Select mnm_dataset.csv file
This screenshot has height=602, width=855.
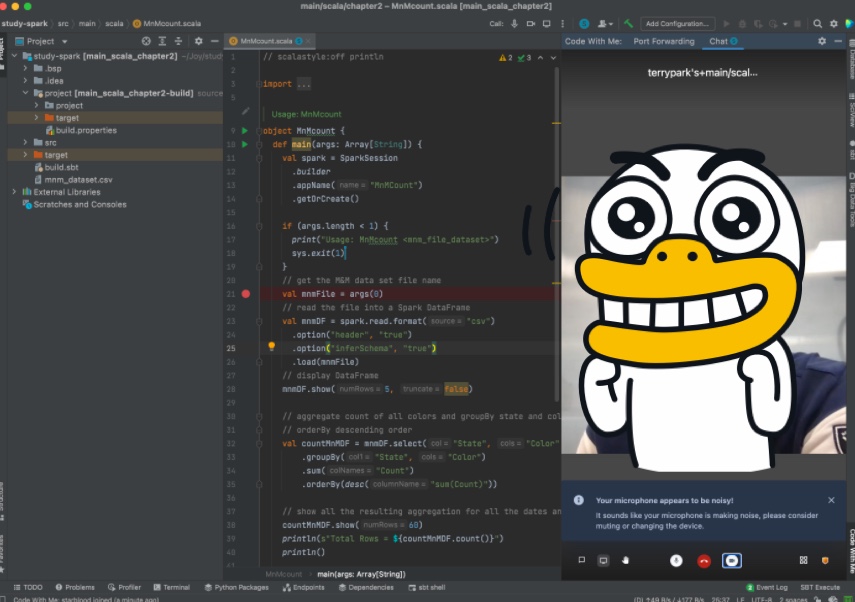[73, 179]
